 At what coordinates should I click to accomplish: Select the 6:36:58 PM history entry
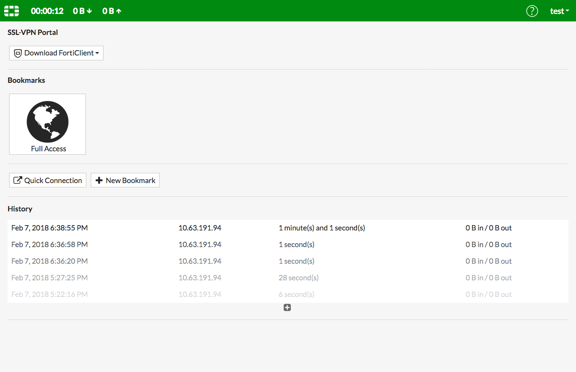coord(288,245)
